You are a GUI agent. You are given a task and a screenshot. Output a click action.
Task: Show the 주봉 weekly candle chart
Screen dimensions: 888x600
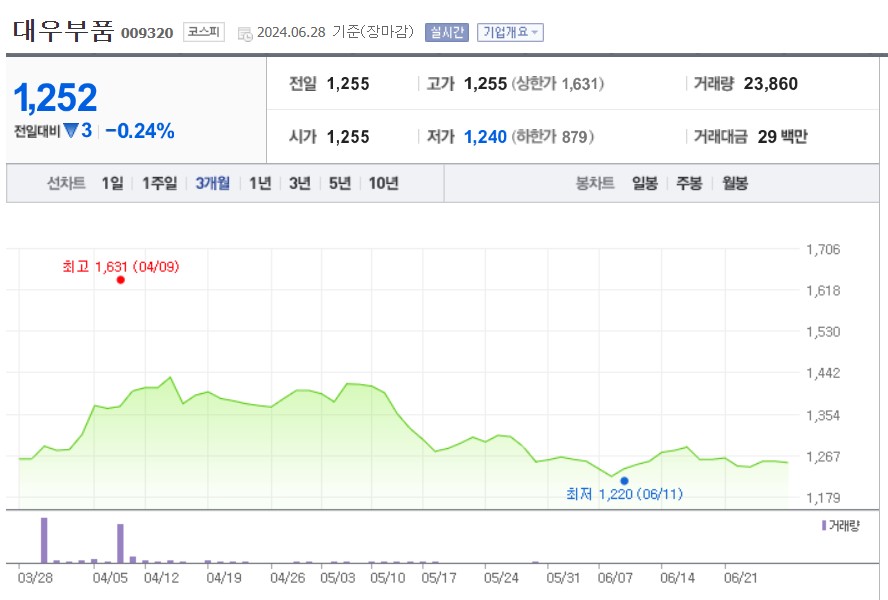[x=689, y=183]
